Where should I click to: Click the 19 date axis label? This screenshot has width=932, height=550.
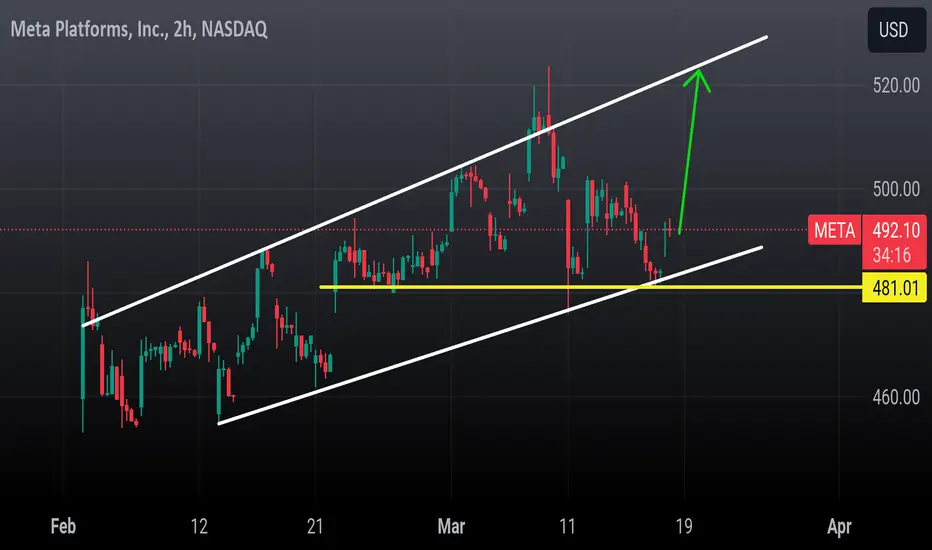(x=684, y=526)
